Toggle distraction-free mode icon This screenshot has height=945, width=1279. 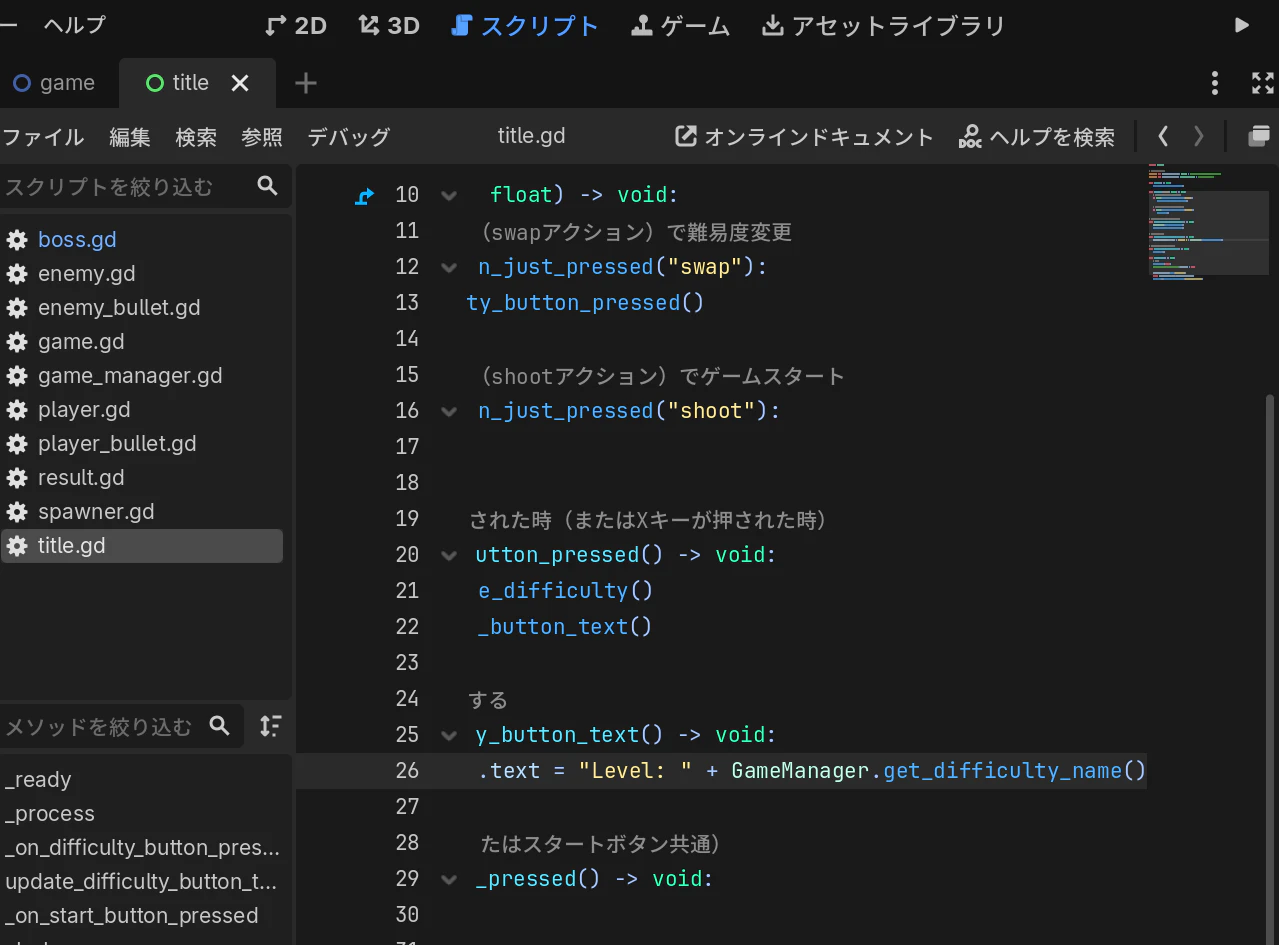click(x=1263, y=83)
